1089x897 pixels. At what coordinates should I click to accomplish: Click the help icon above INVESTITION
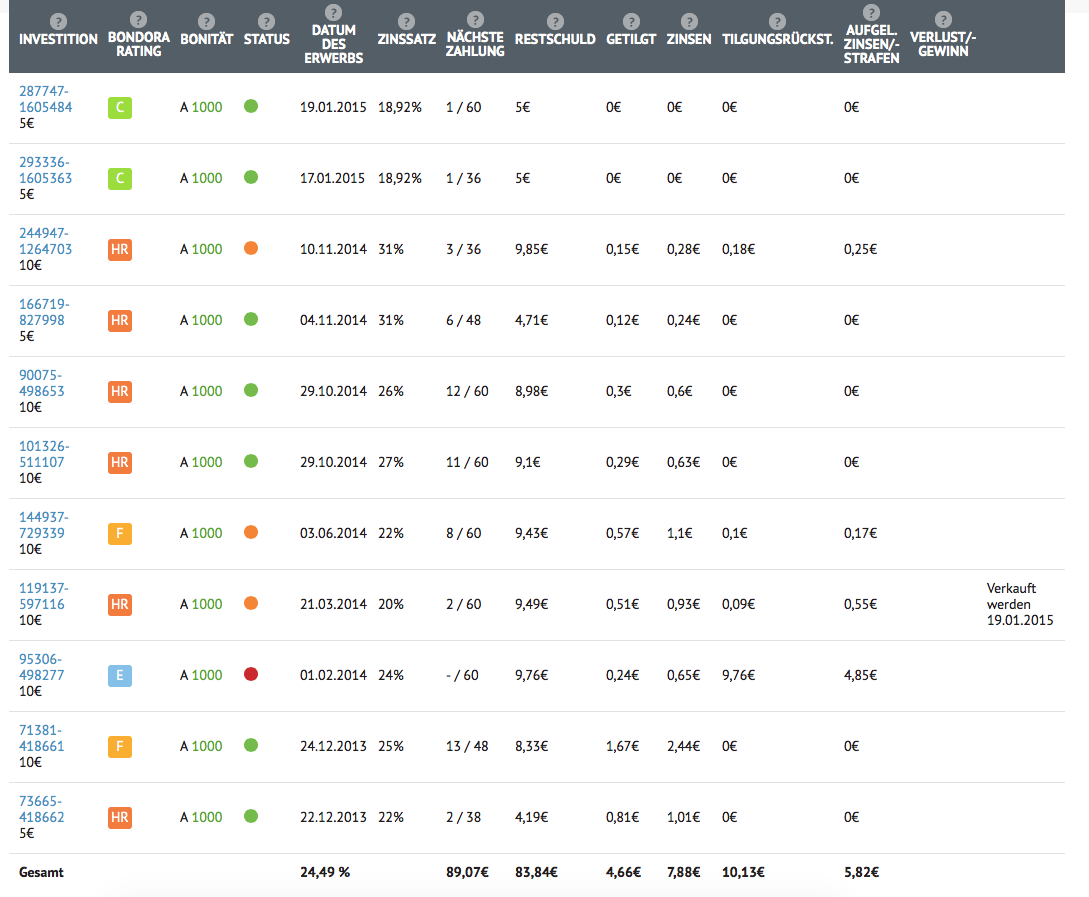[58, 22]
